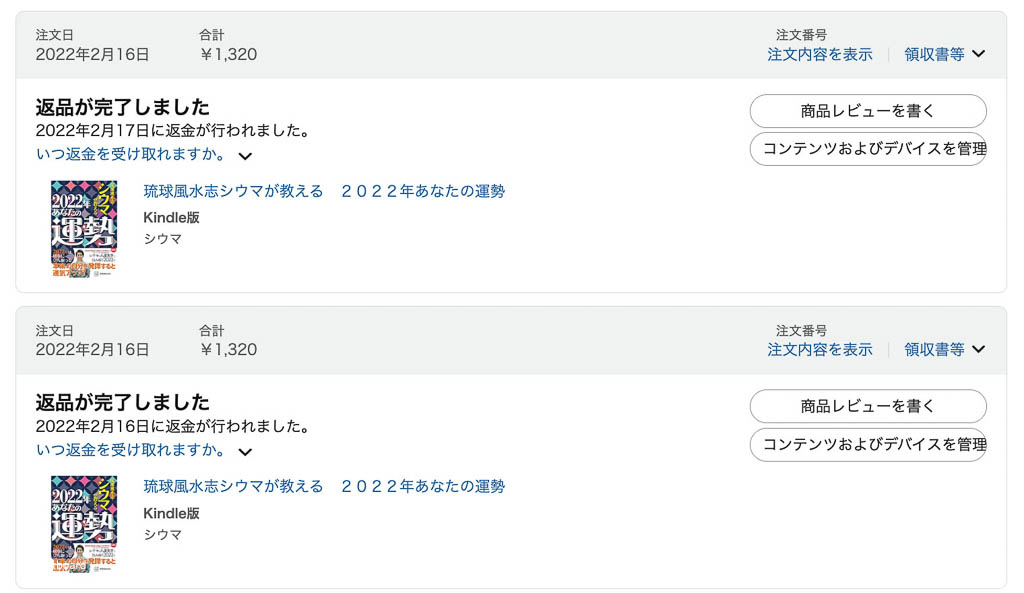Image resolution: width=1024 pixels, height=593 pixels.
Task: Click コンテンツおよびデバイスを管理 in the February 16 refund order
Action: coord(868,444)
